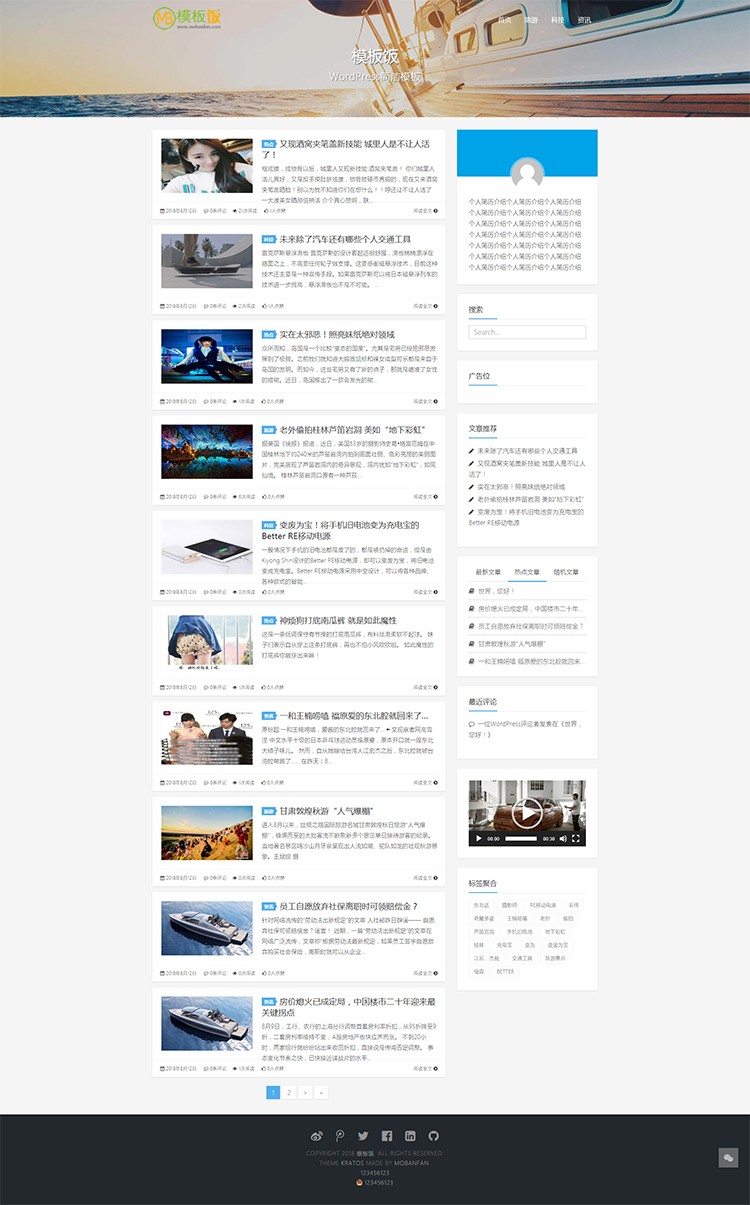Click colorful cave thumbnail of 桂林 post
The height and width of the screenshot is (1205, 750).
pos(207,451)
